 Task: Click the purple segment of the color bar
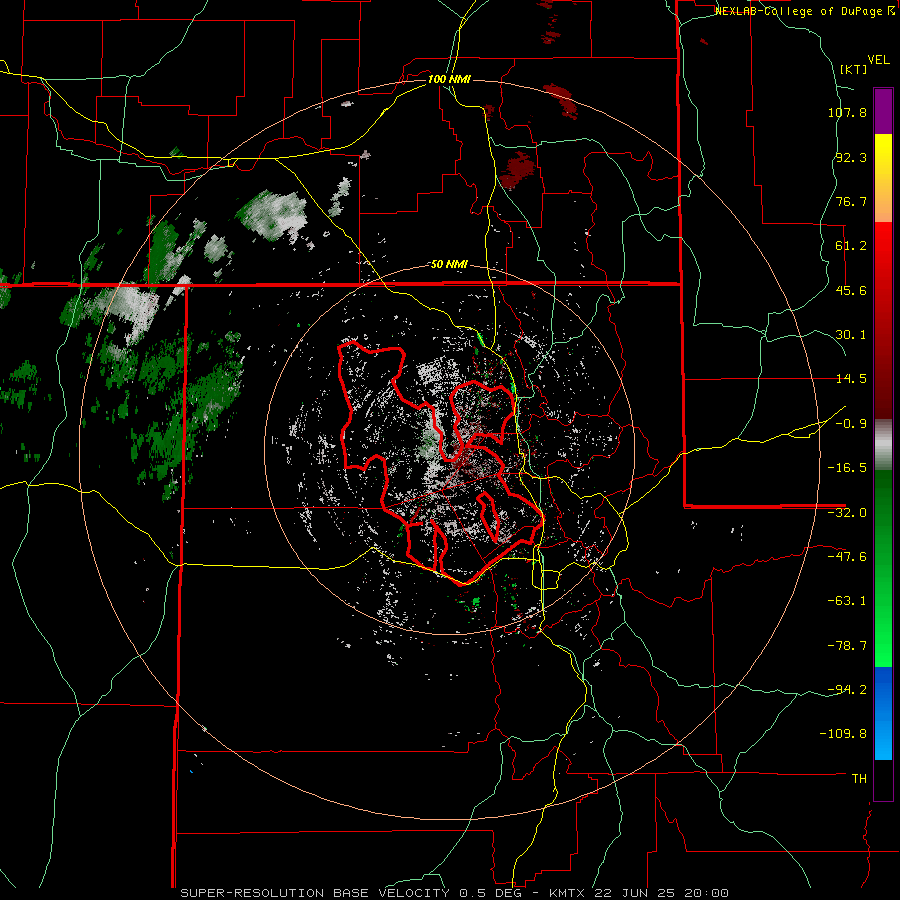coord(883,111)
